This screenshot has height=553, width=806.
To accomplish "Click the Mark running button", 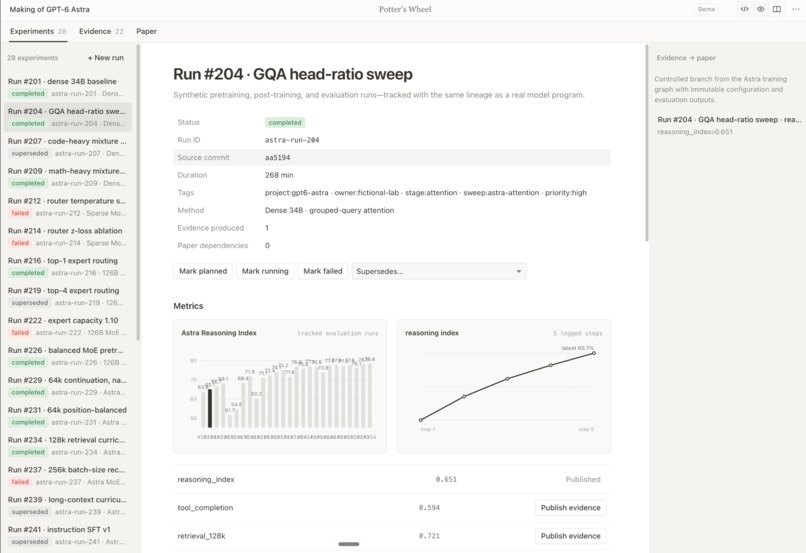I will 265,271.
